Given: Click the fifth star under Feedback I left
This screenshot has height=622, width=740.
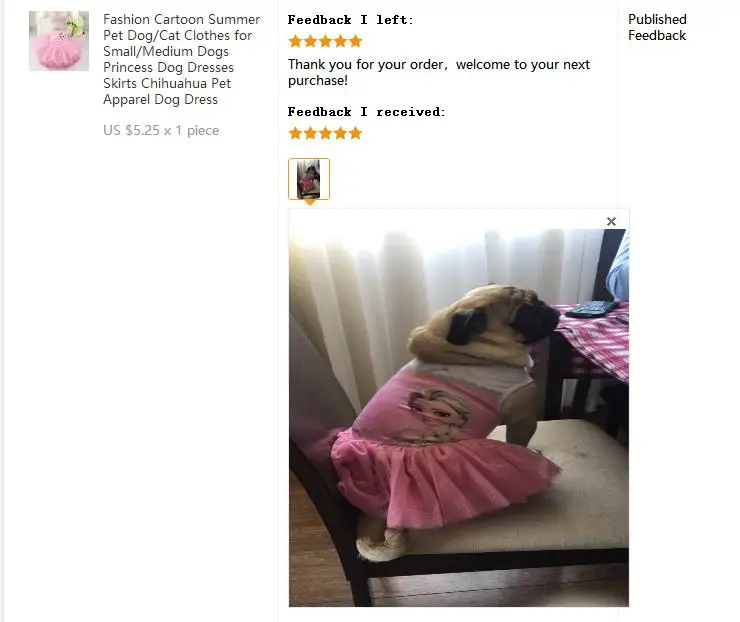Looking at the screenshot, I should point(355,41).
